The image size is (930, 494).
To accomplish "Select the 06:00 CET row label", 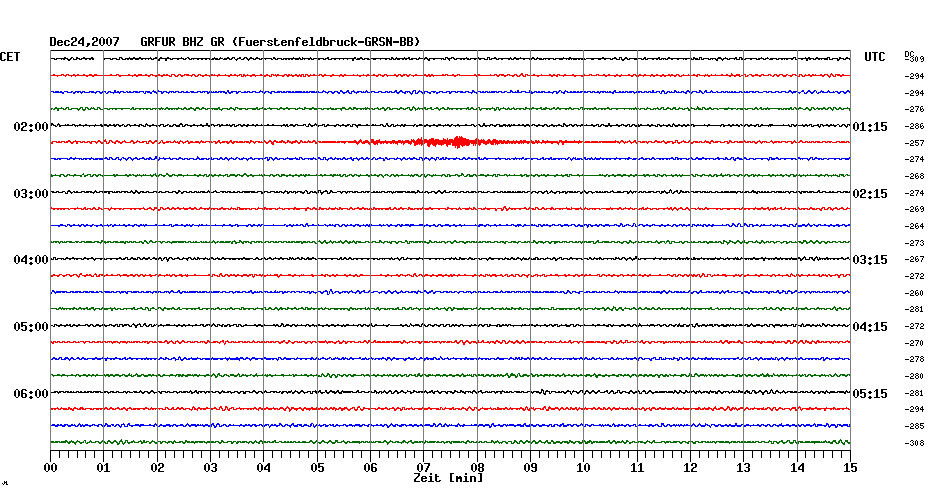I will click(31, 394).
